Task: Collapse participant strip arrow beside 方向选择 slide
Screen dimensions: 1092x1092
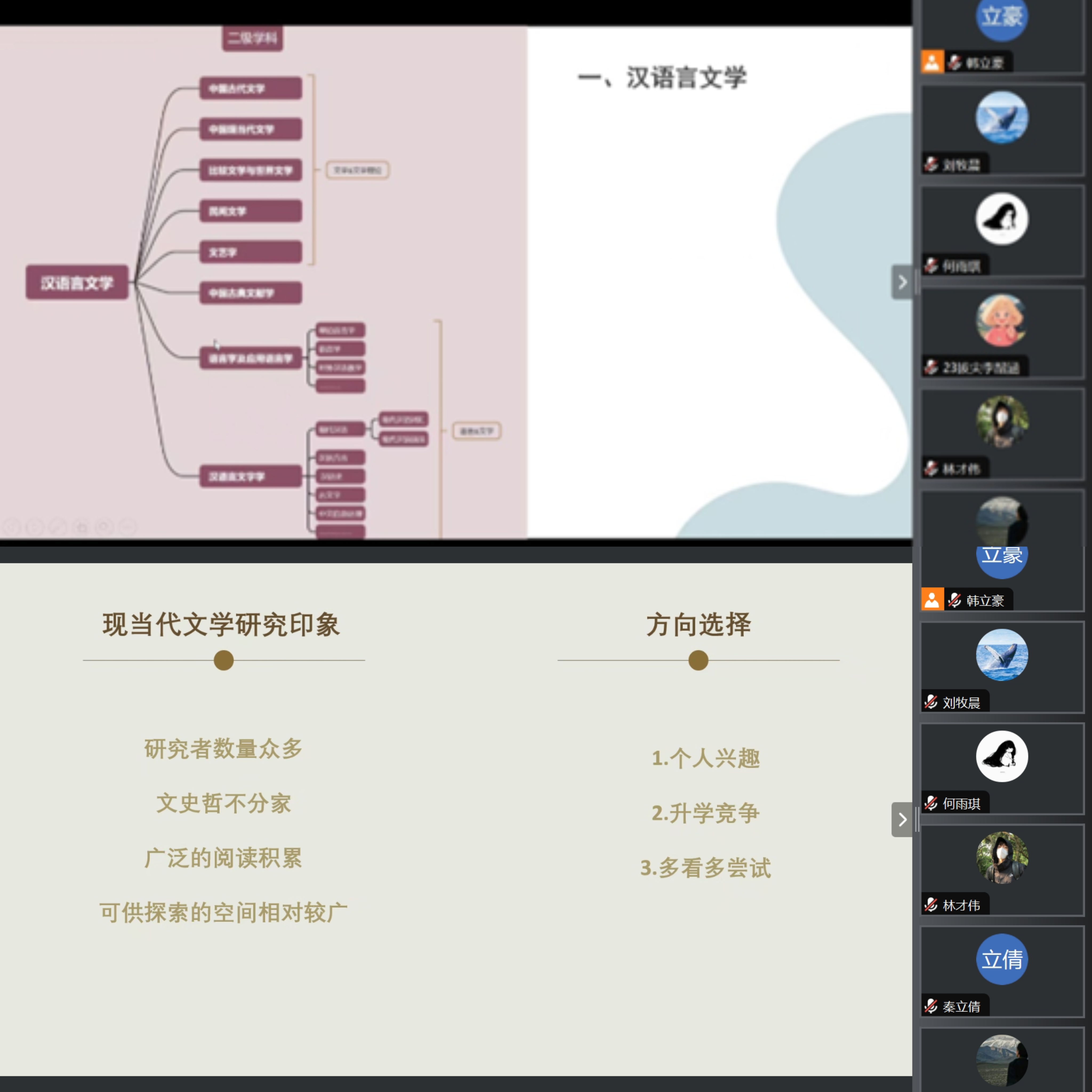Action: tap(902, 819)
